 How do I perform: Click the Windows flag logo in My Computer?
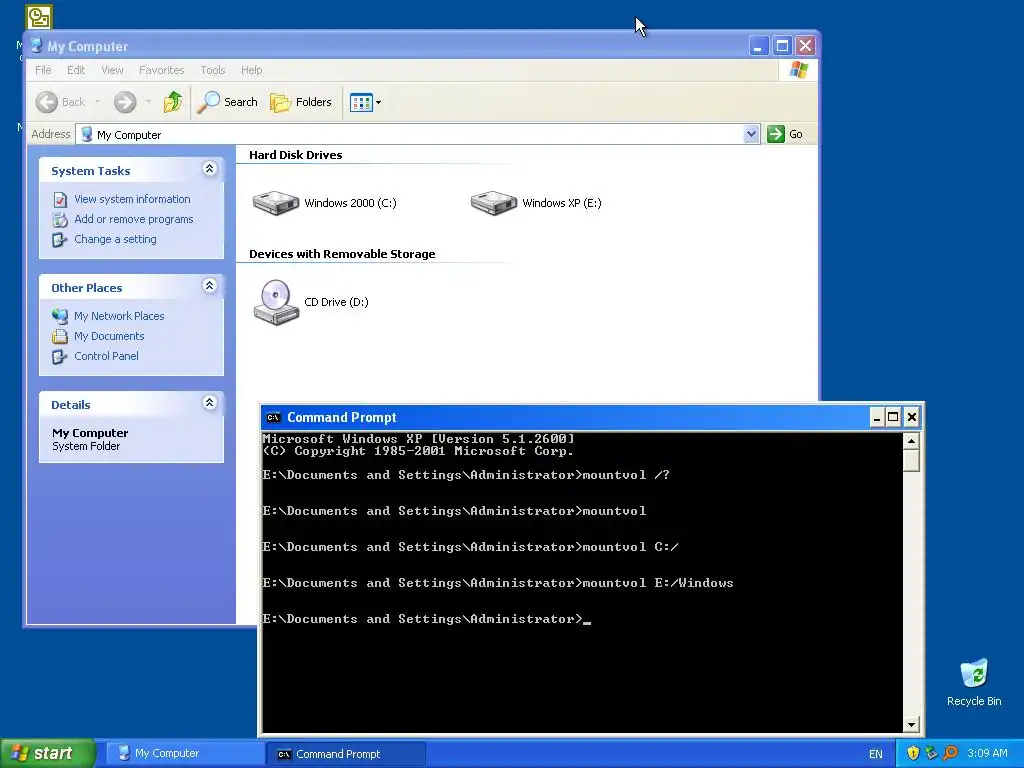pyautogui.click(x=798, y=70)
